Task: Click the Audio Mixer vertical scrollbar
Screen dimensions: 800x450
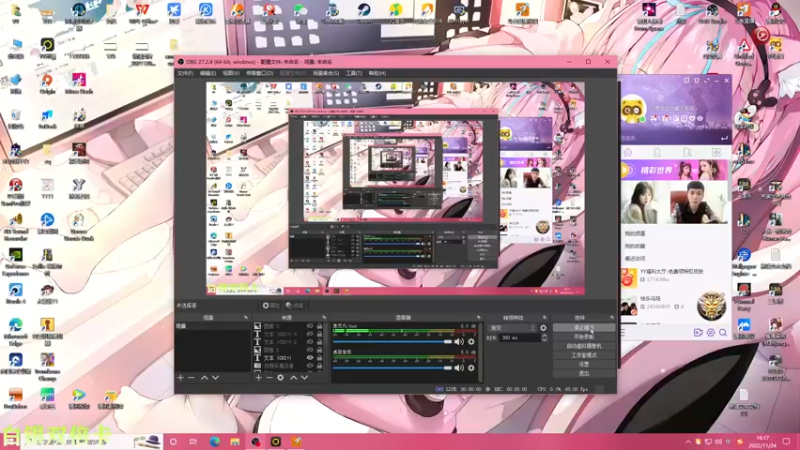Action: point(480,352)
